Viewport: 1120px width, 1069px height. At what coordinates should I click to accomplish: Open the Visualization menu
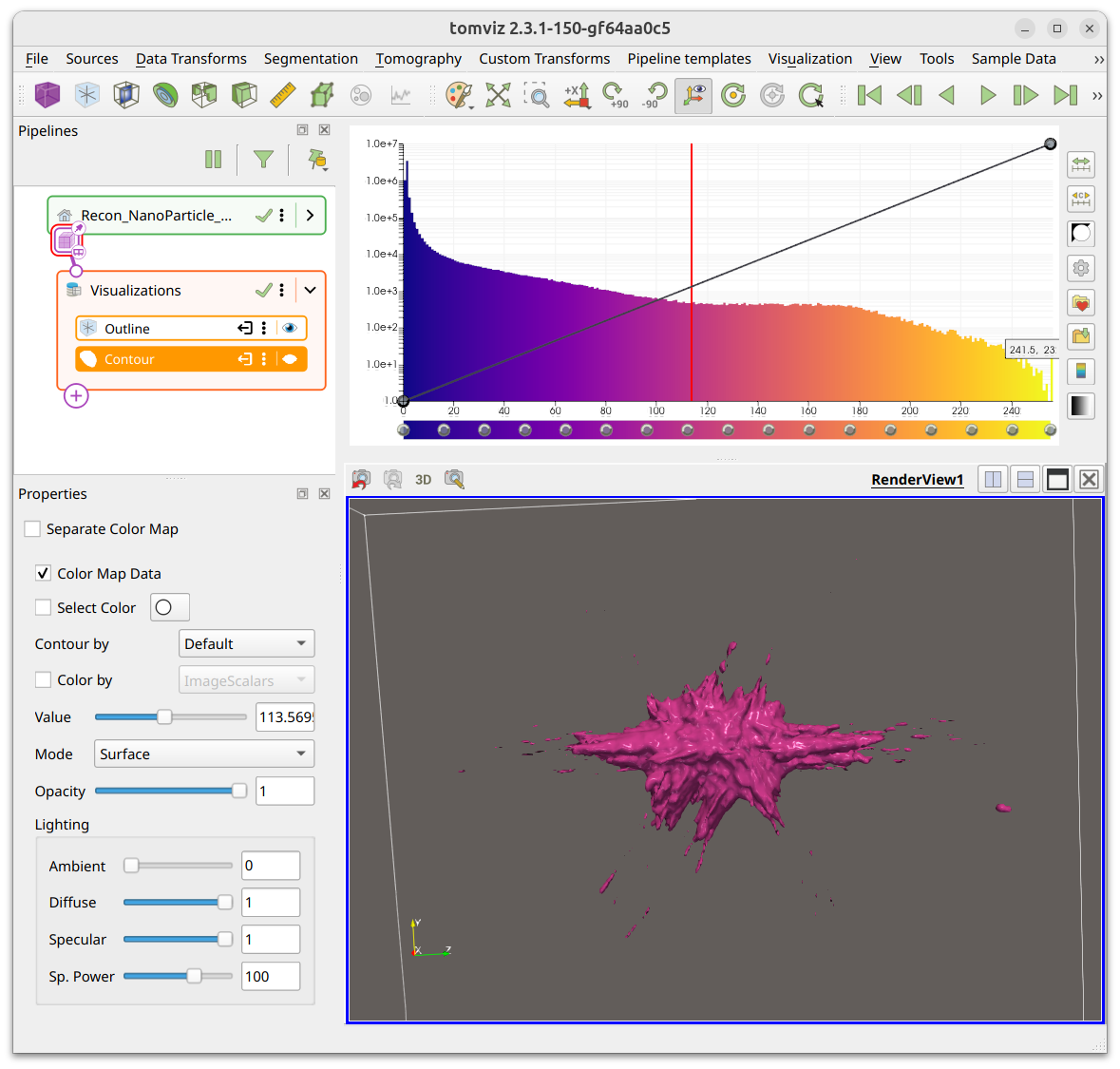point(810,59)
